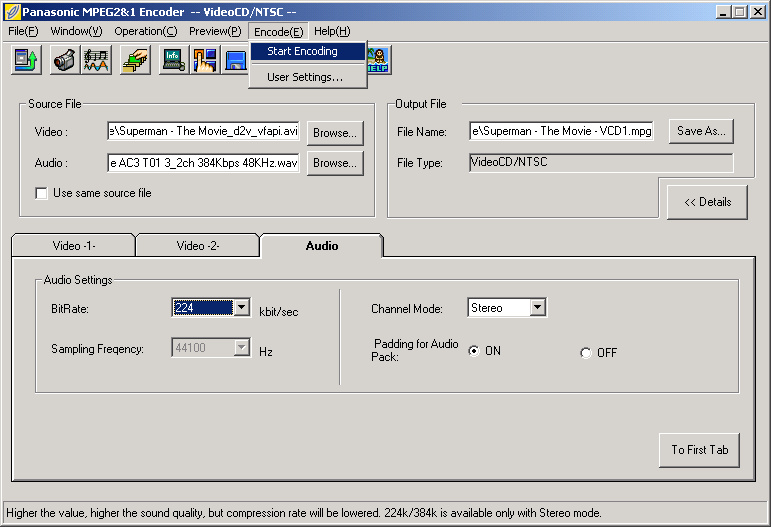The image size is (771, 527).
Task: Click the output File Name field
Action: pos(562,131)
